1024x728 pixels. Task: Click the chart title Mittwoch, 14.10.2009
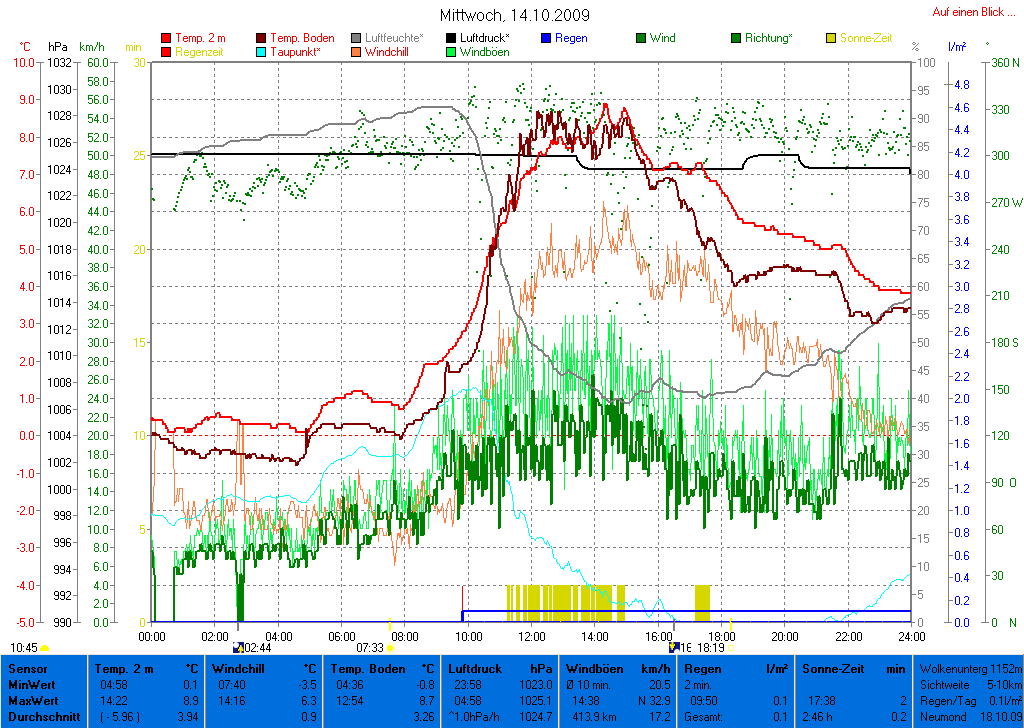[x=514, y=15]
